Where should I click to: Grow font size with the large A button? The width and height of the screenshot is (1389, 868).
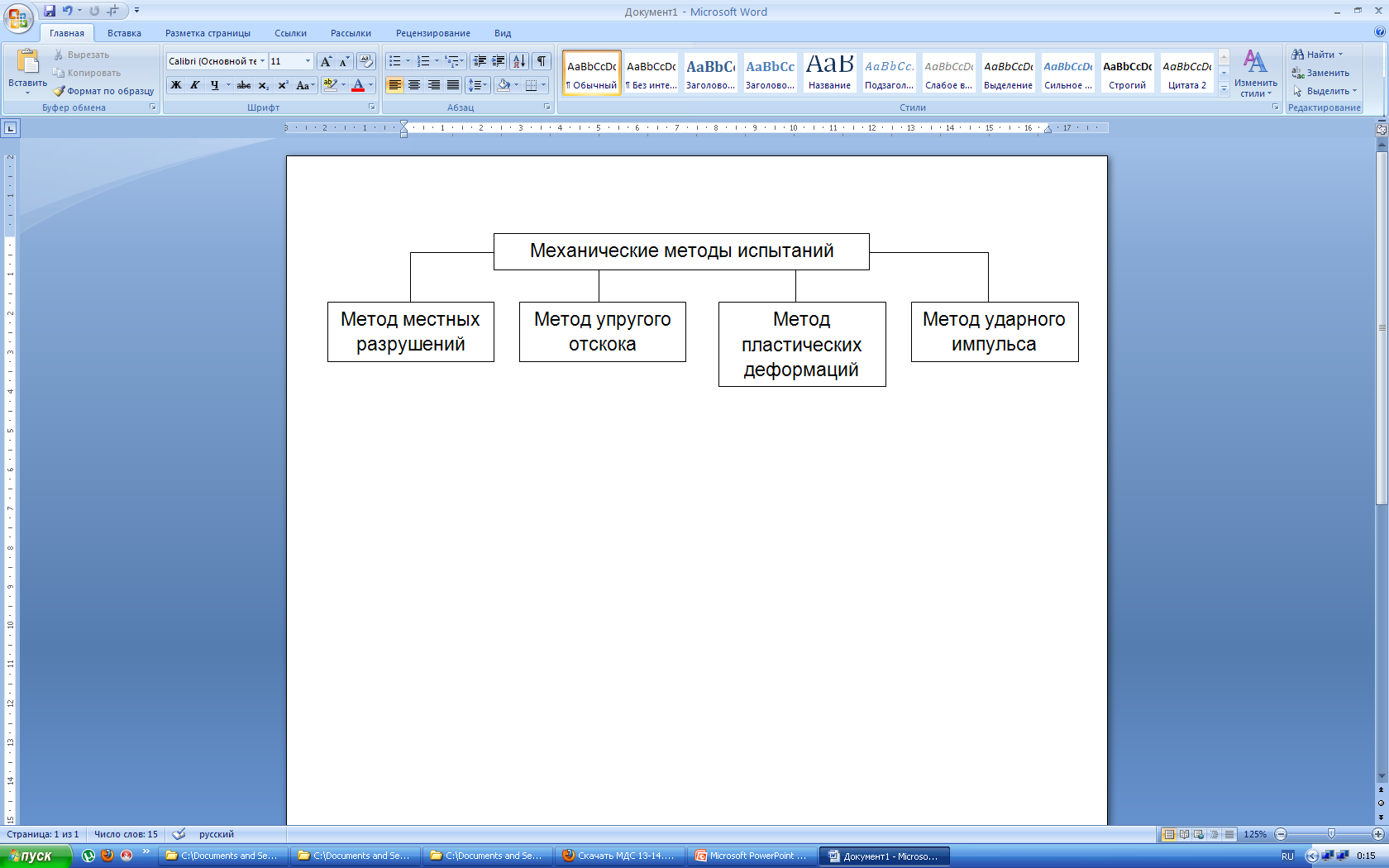[326, 61]
